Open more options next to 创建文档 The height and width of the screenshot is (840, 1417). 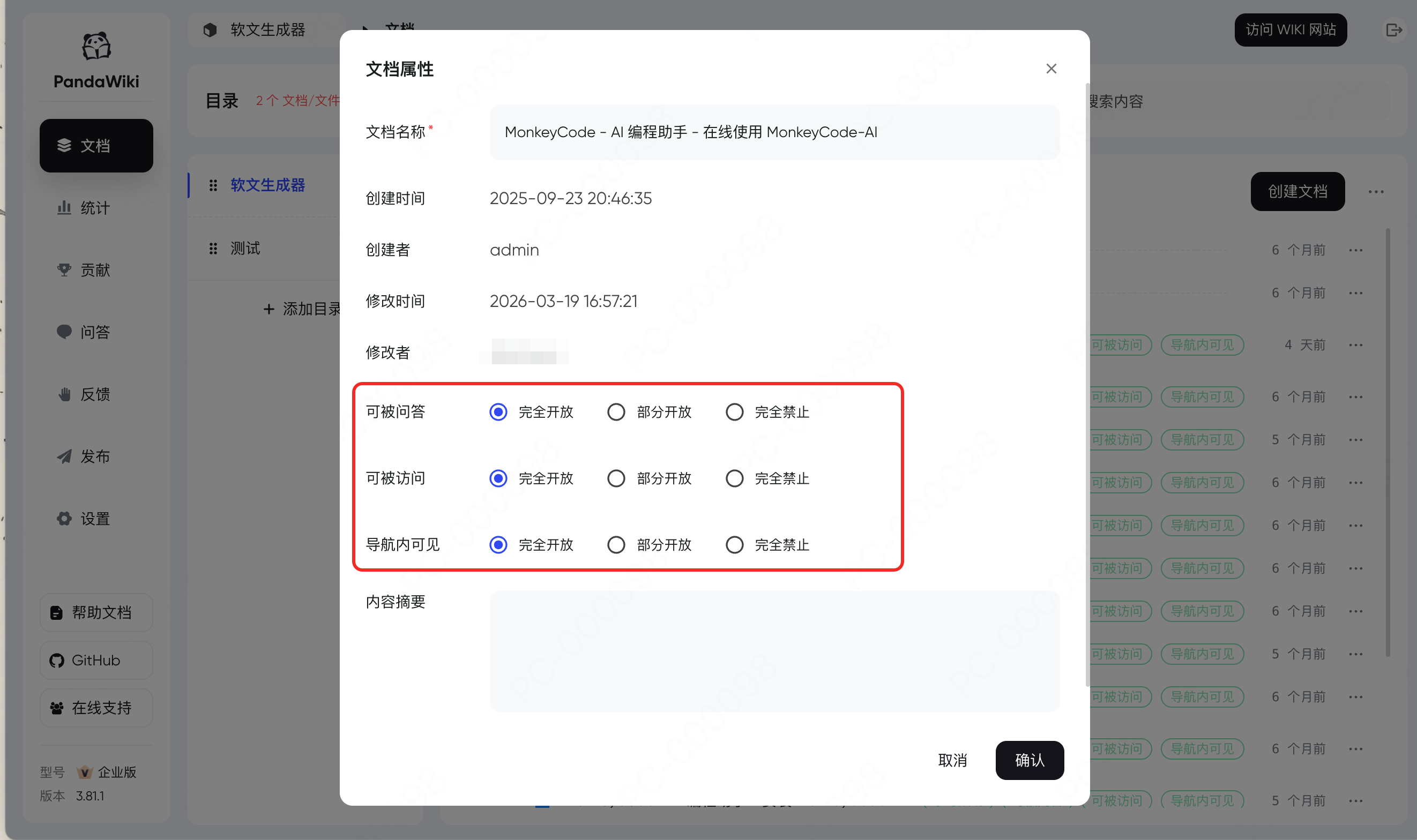click(x=1376, y=192)
